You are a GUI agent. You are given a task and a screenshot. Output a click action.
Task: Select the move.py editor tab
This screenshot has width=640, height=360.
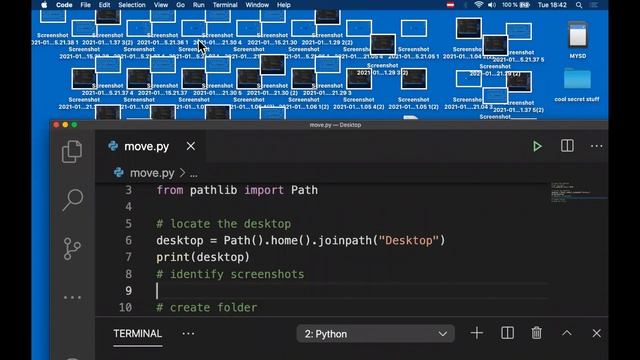click(150, 146)
